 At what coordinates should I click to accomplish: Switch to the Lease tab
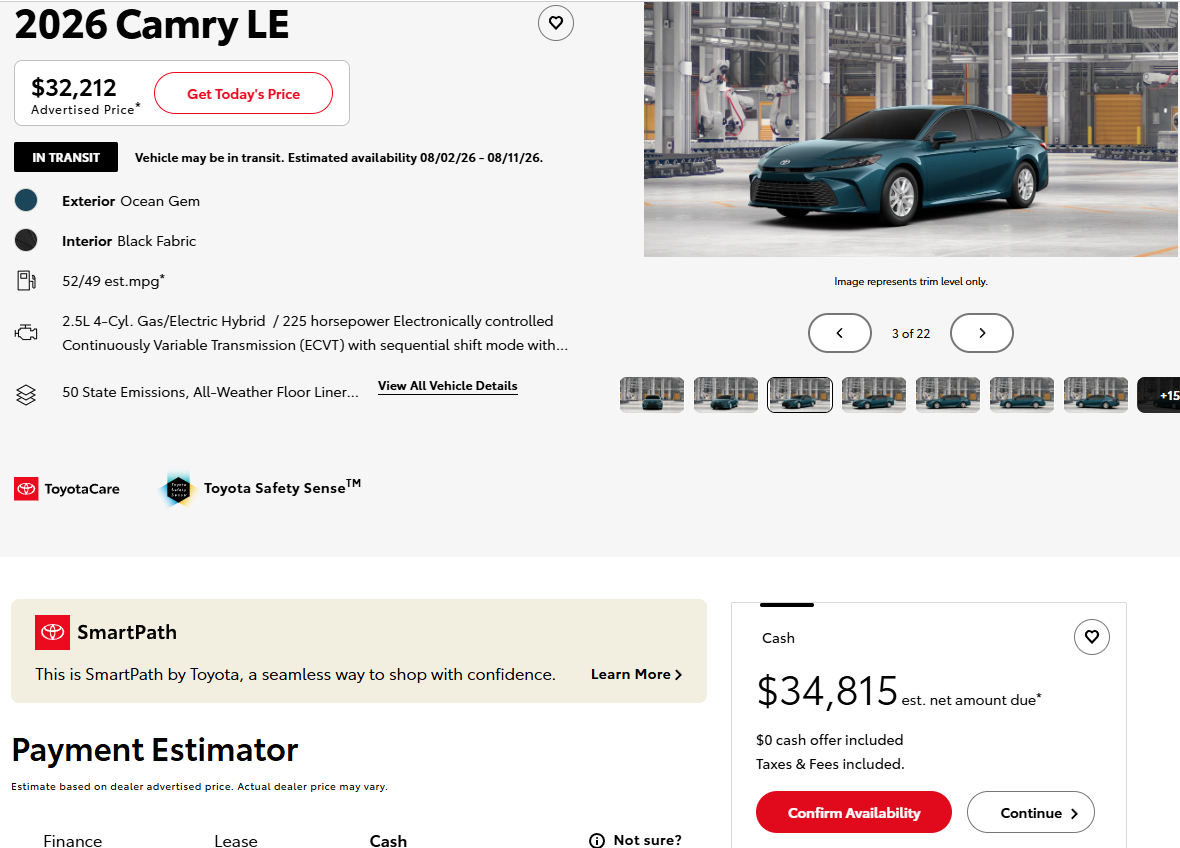click(236, 840)
